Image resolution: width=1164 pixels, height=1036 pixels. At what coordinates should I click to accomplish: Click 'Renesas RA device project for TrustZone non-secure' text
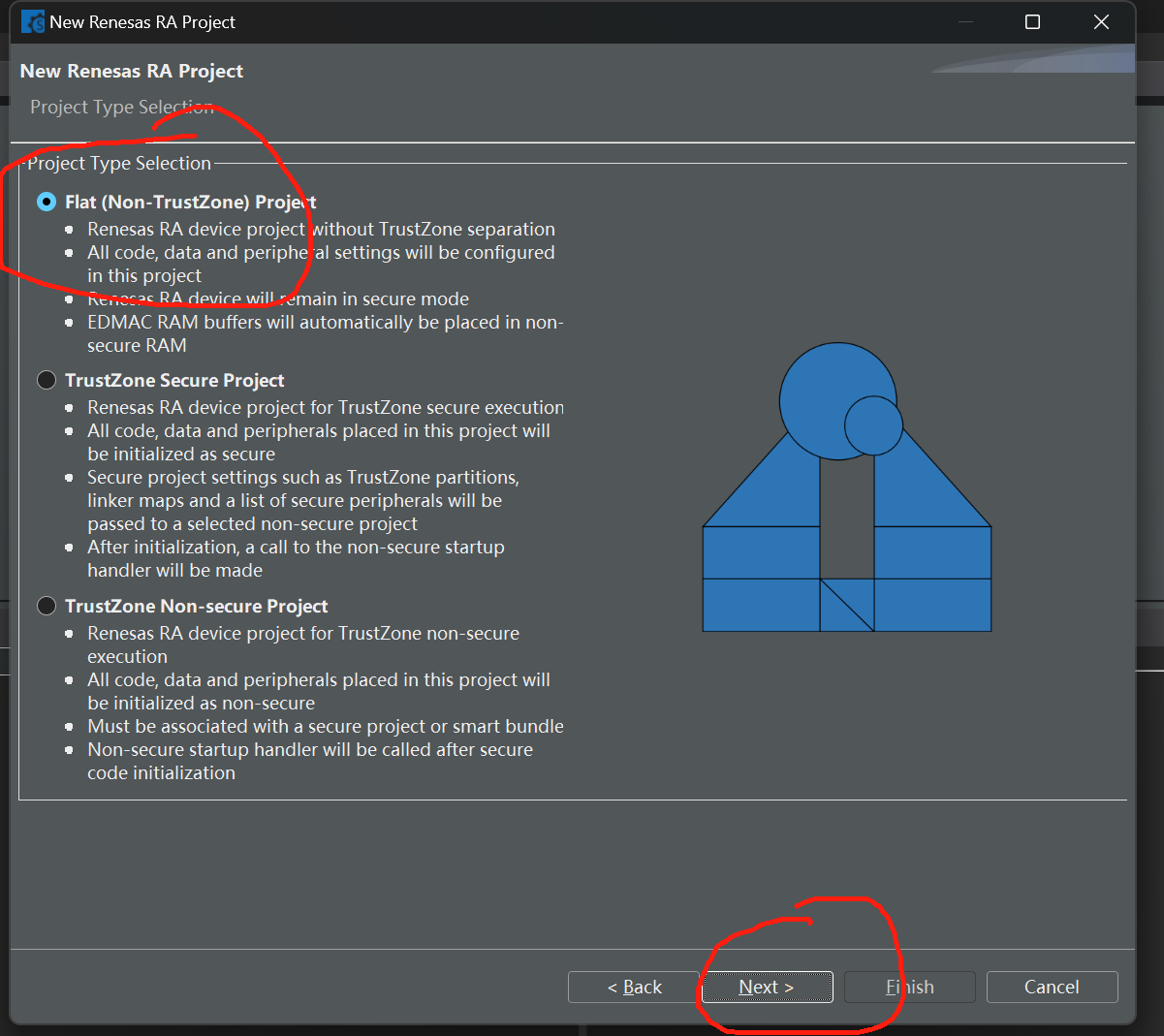pyautogui.click(x=303, y=644)
